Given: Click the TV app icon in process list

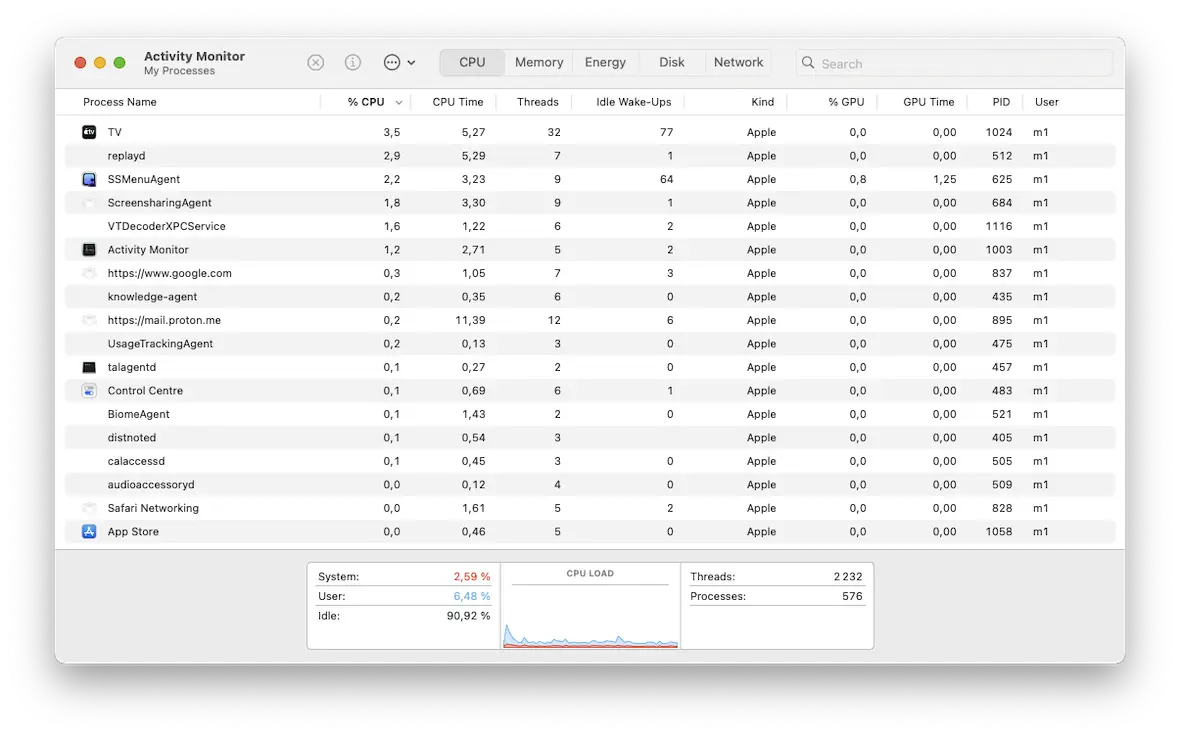Looking at the screenshot, I should tap(89, 131).
